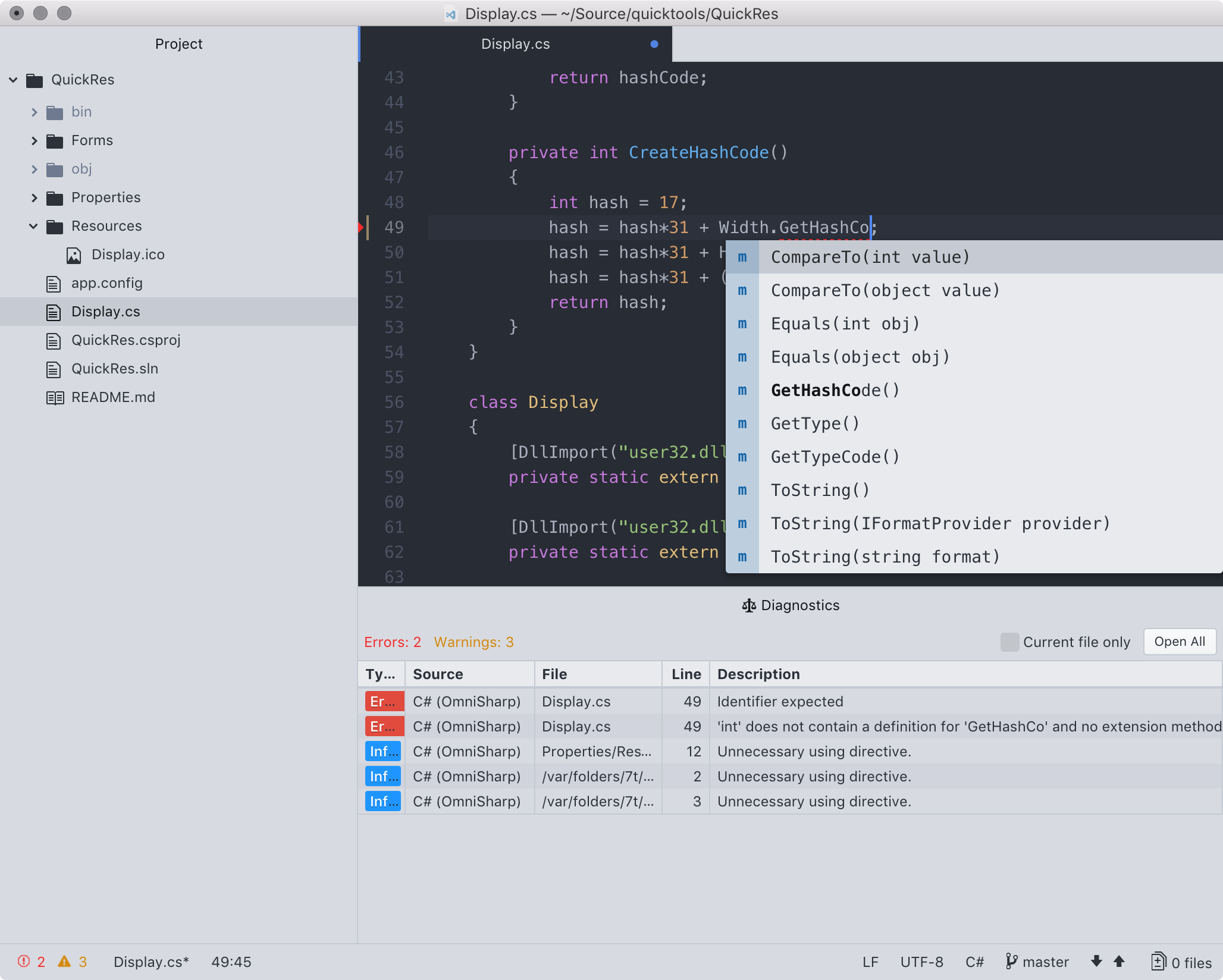1223x980 pixels.
Task: Filter by Errors: 2 label
Action: (393, 642)
